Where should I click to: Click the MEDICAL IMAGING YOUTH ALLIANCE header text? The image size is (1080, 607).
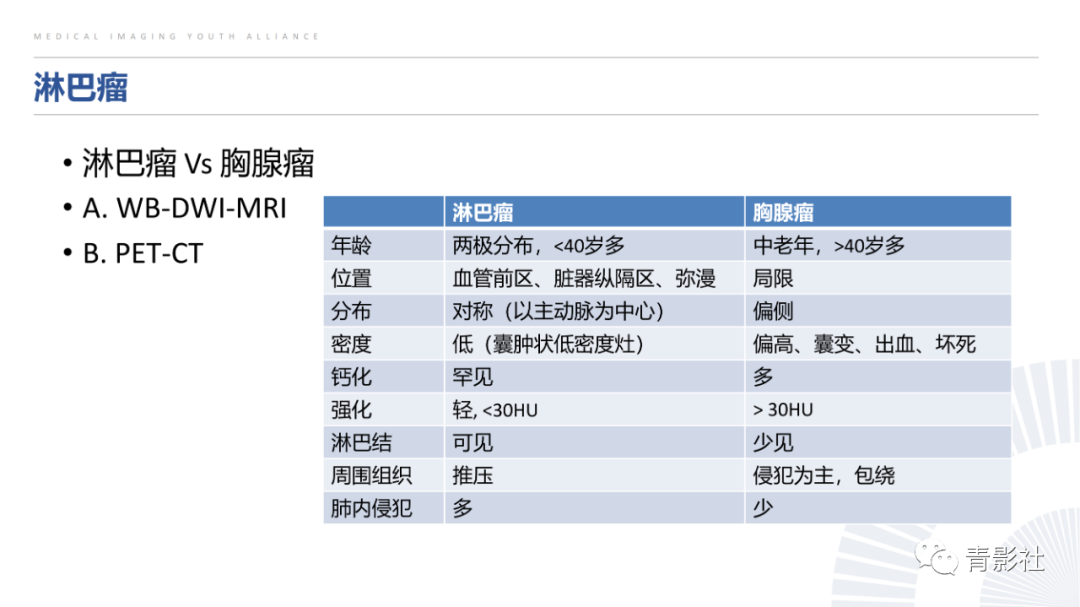176,37
